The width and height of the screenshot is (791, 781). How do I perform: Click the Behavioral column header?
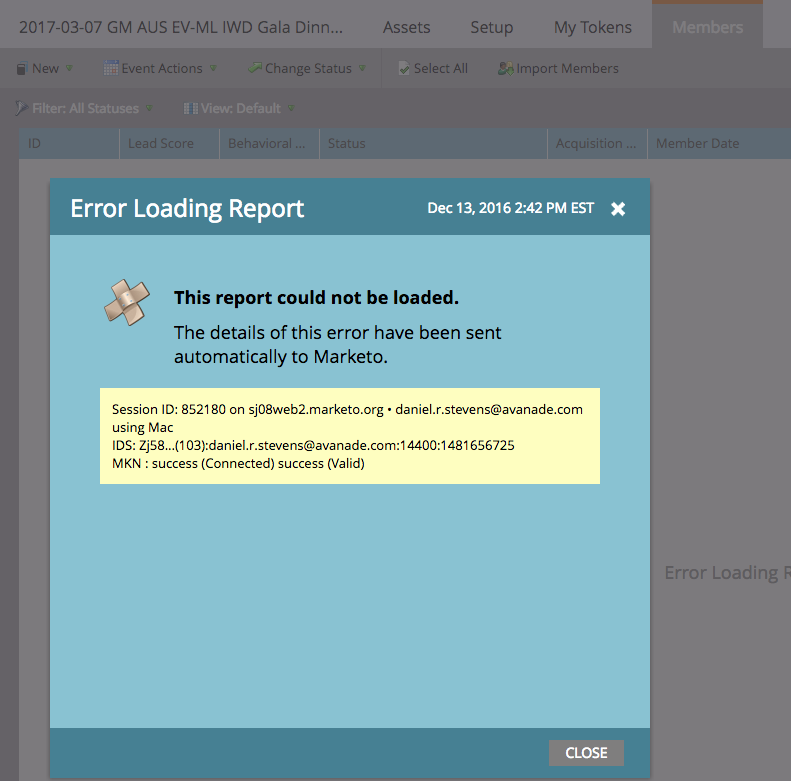tap(269, 144)
